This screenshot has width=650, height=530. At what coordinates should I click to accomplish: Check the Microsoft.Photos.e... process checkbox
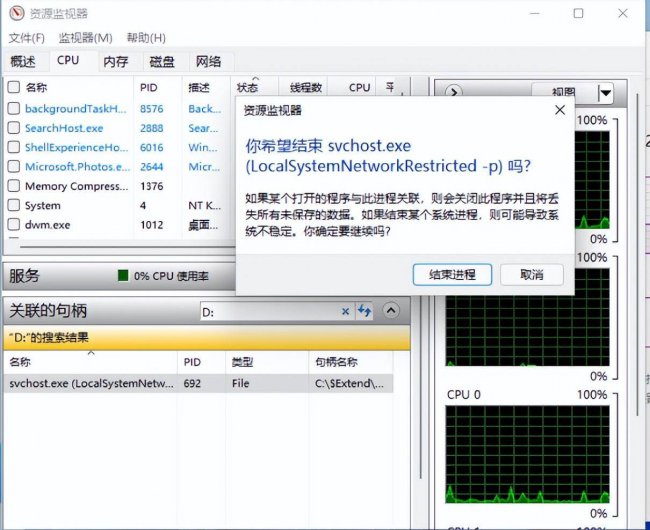coord(14,167)
